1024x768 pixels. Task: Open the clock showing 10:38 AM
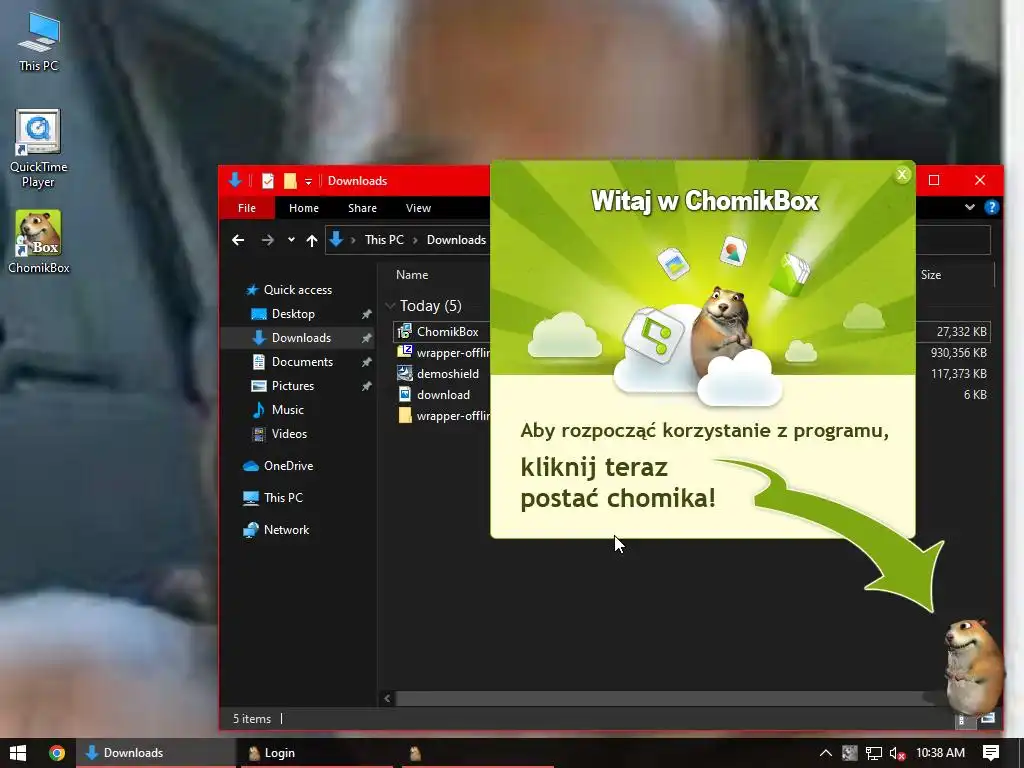click(x=940, y=753)
